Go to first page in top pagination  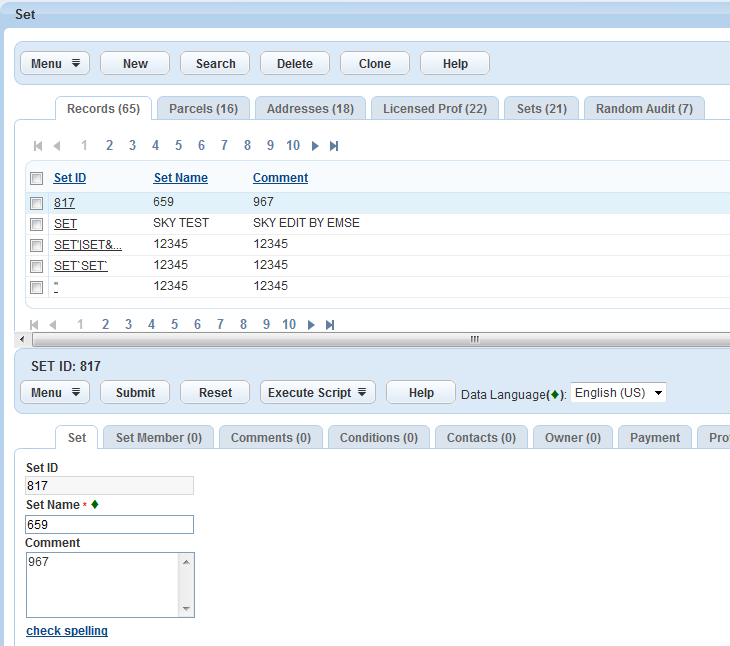pos(38,146)
